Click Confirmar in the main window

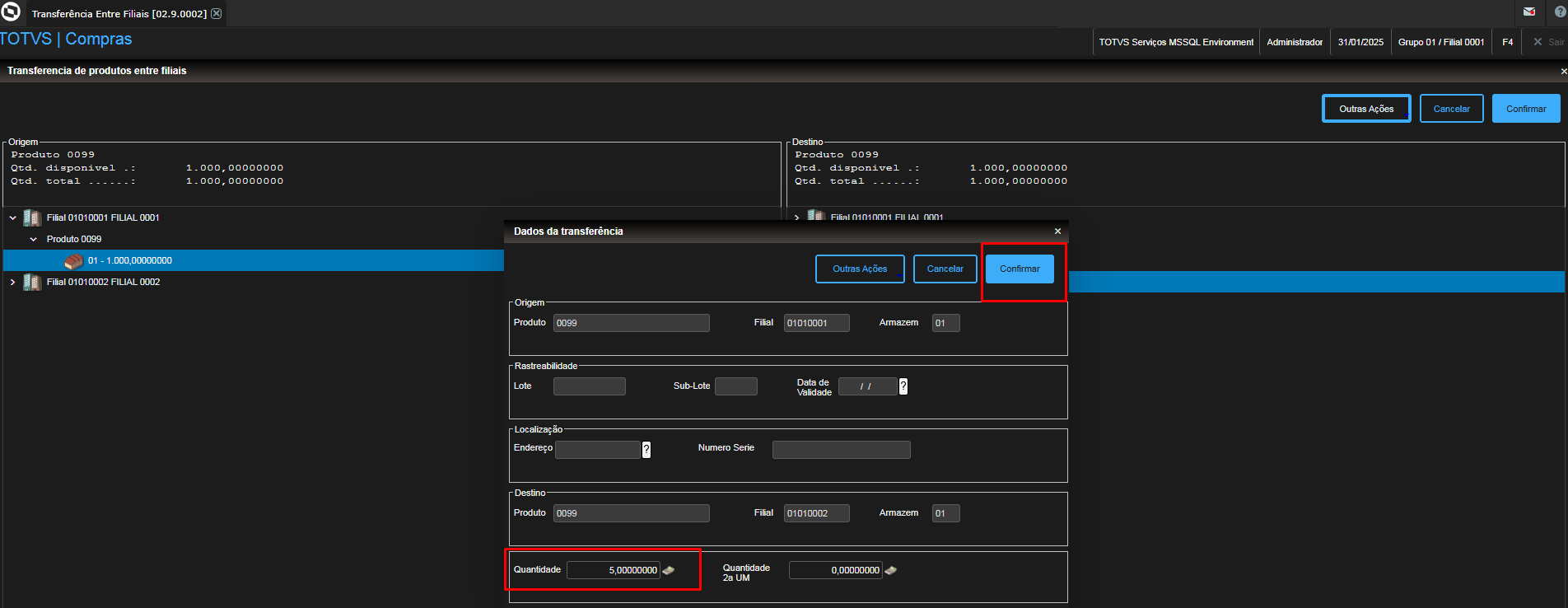click(1526, 109)
